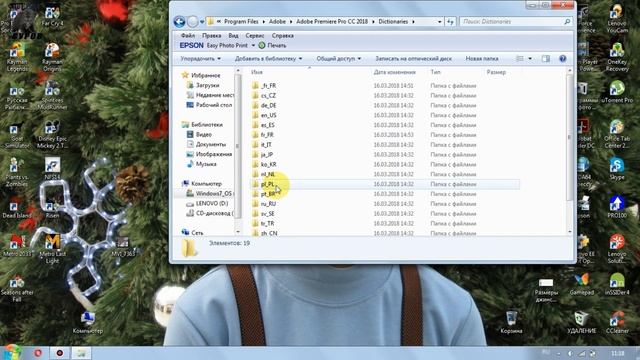Select the Metro Last Light desktop icon
640x360 pixels.
[52, 248]
